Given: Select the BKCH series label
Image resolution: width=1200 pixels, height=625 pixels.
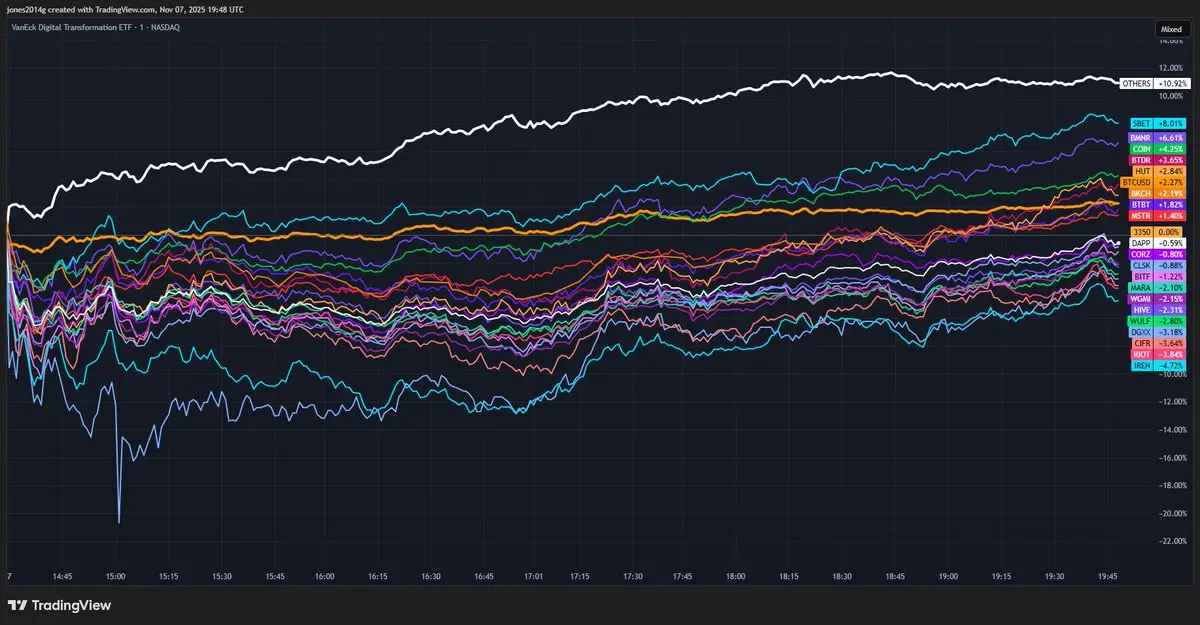Looking at the screenshot, I should point(1141,193).
